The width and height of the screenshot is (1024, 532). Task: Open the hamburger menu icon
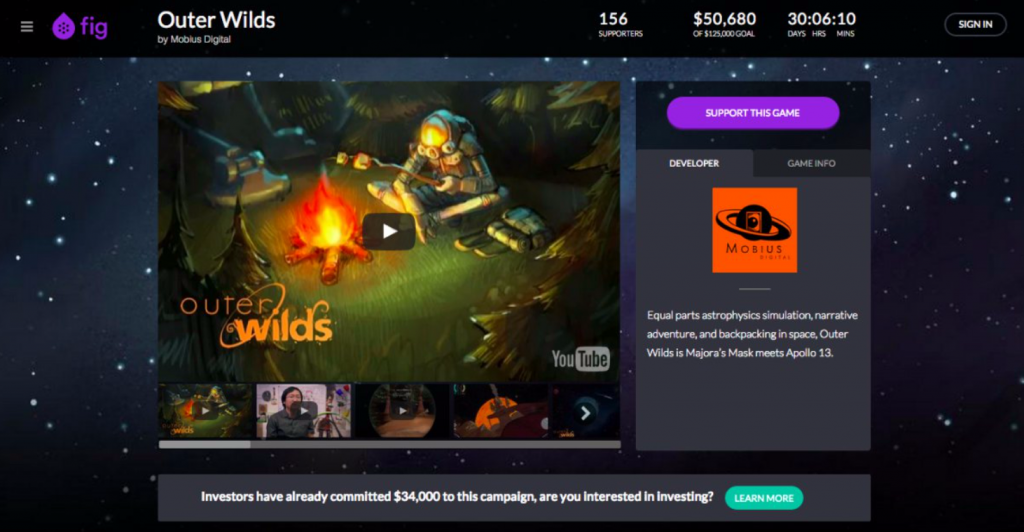click(27, 27)
